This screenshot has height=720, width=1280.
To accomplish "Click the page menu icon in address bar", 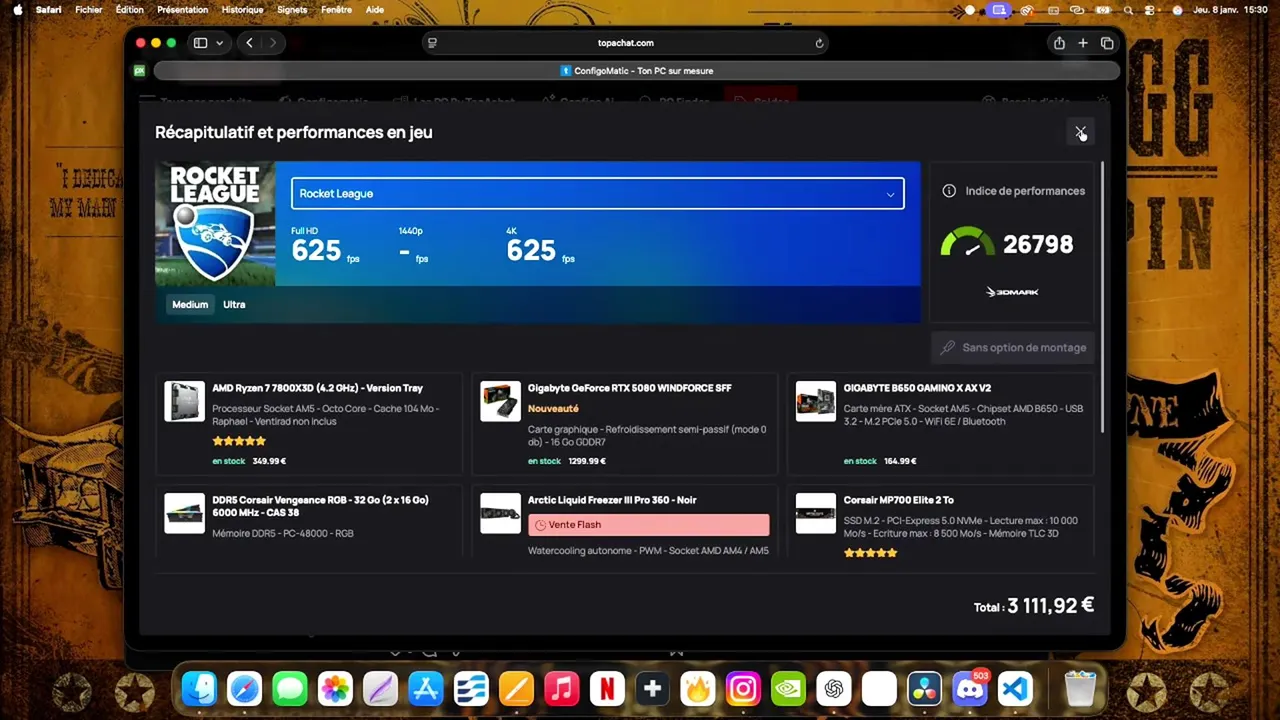I will point(432,43).
